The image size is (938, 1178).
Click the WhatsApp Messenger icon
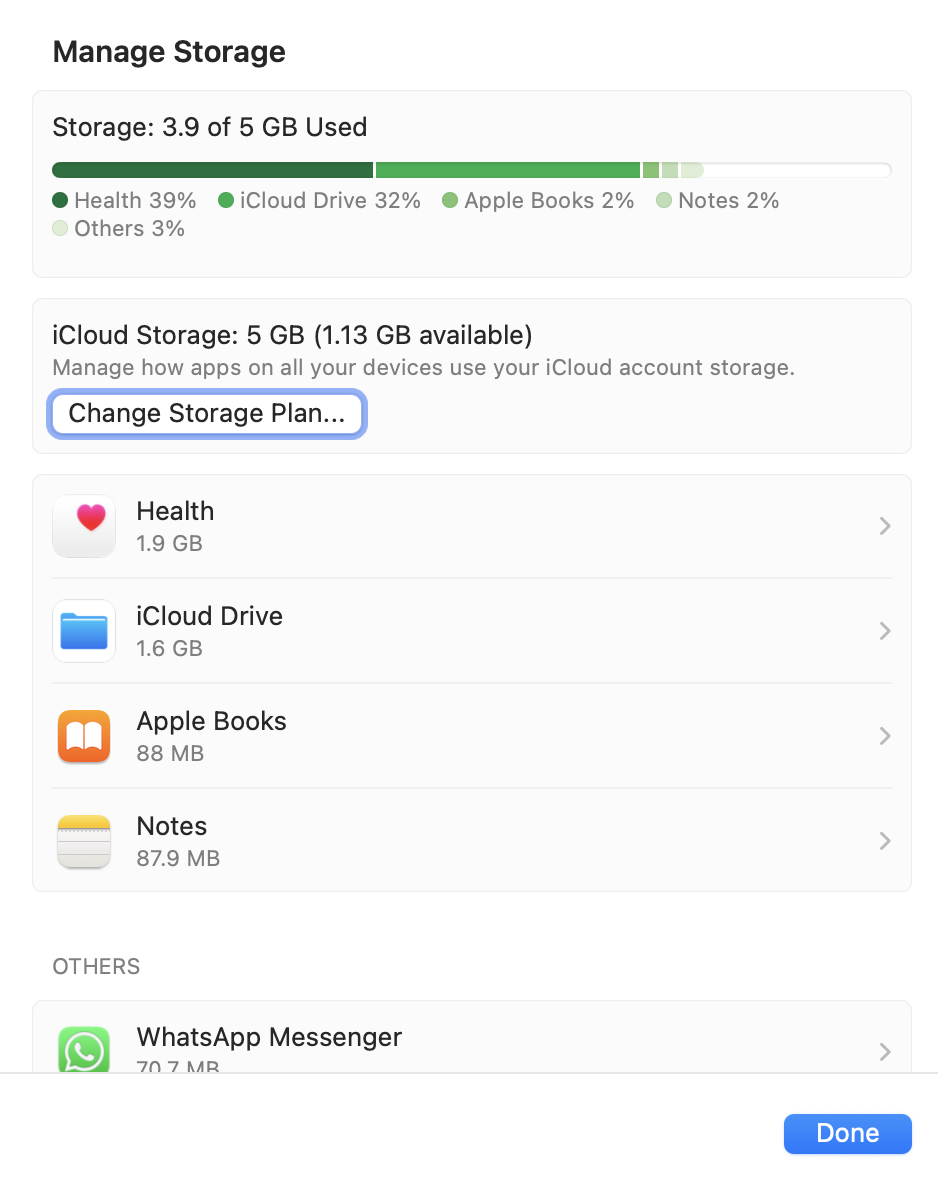point(84,1049)
